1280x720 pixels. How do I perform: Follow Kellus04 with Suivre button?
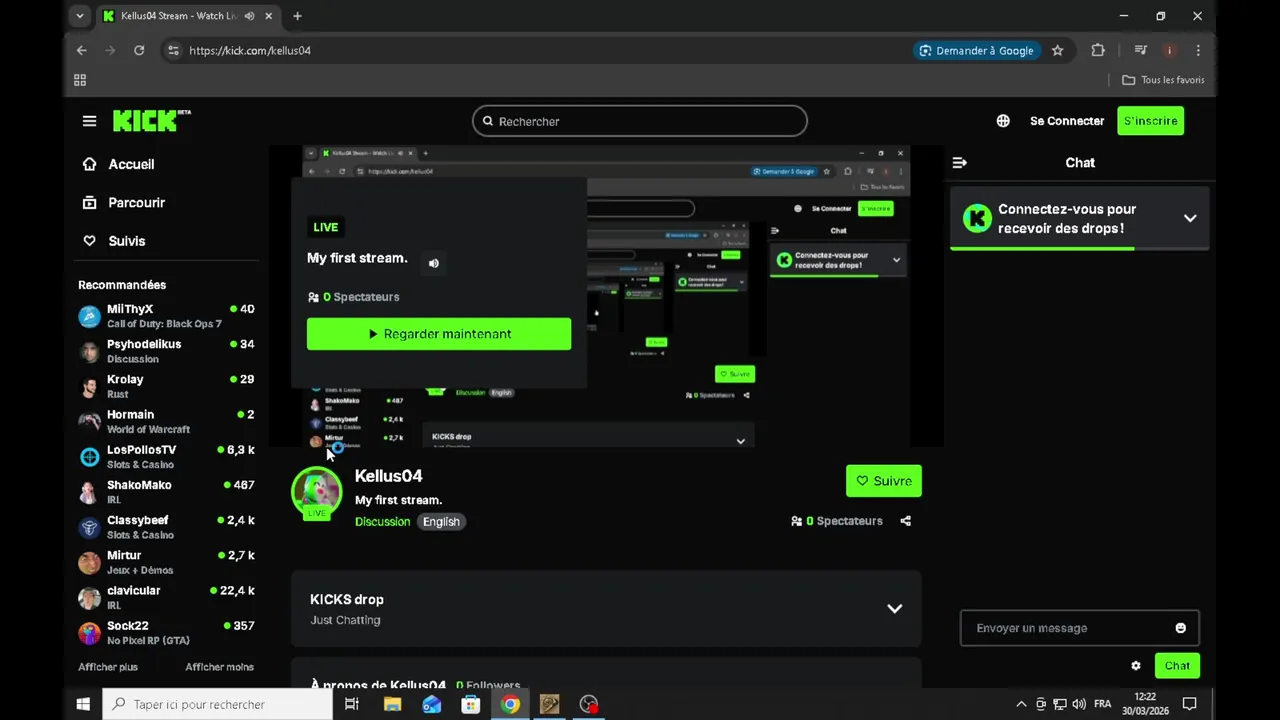[884, 481]
